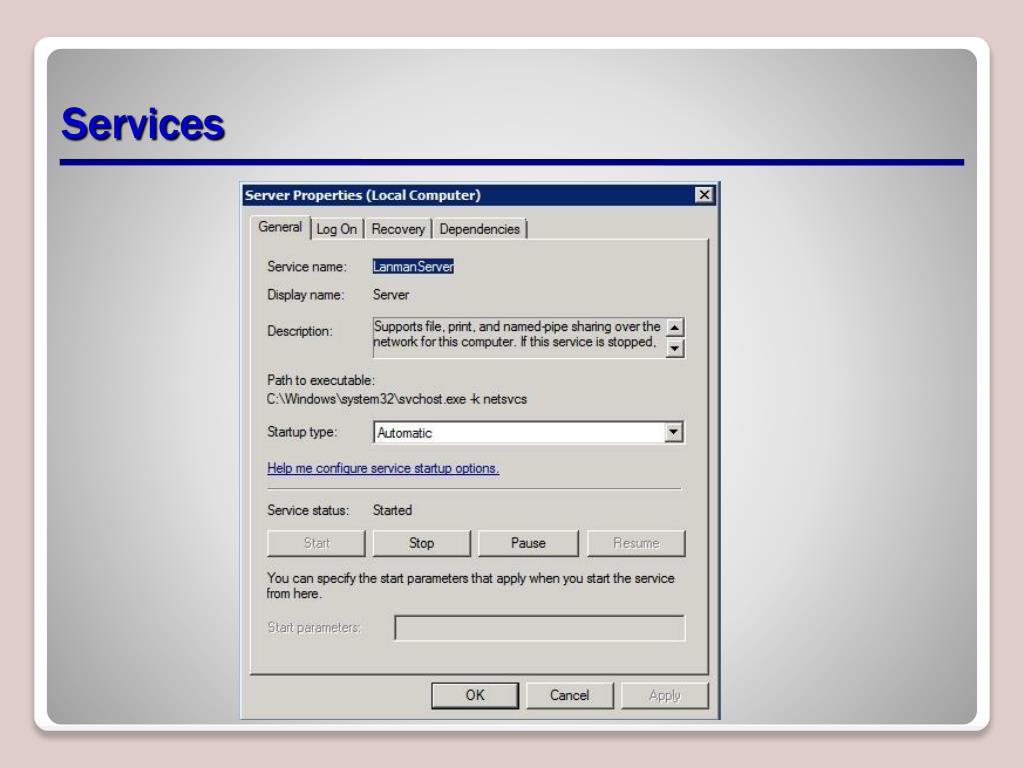Expand the Startup type dropdown arrow

click(673, 432)
